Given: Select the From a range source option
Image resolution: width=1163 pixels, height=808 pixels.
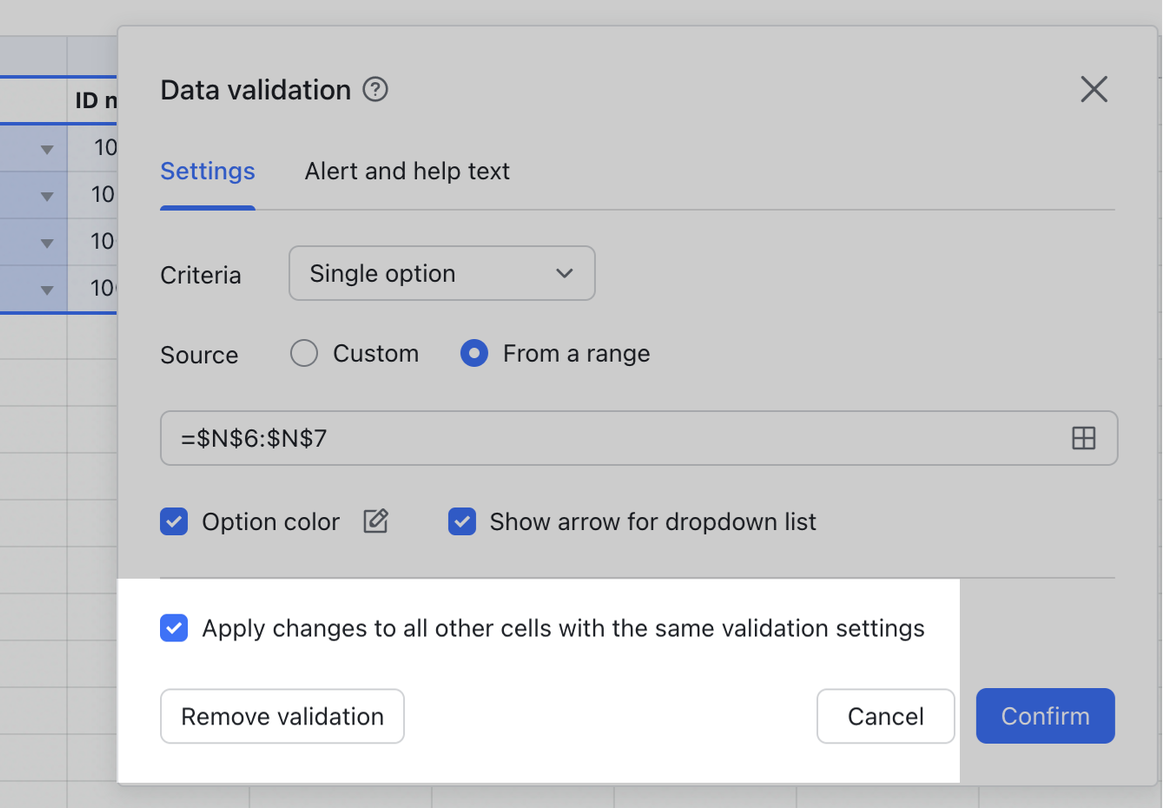Looking at the screenshot, I should point(473,353).
